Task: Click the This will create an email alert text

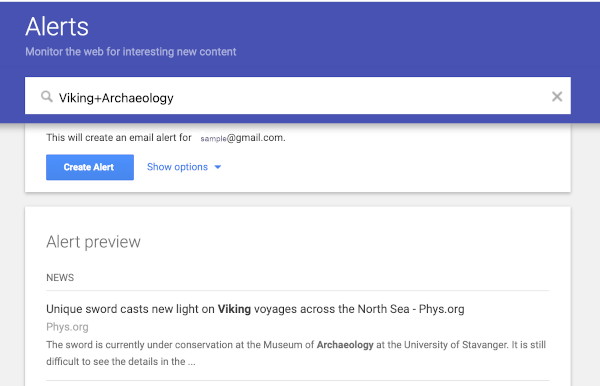Action: tap(119, 138)
